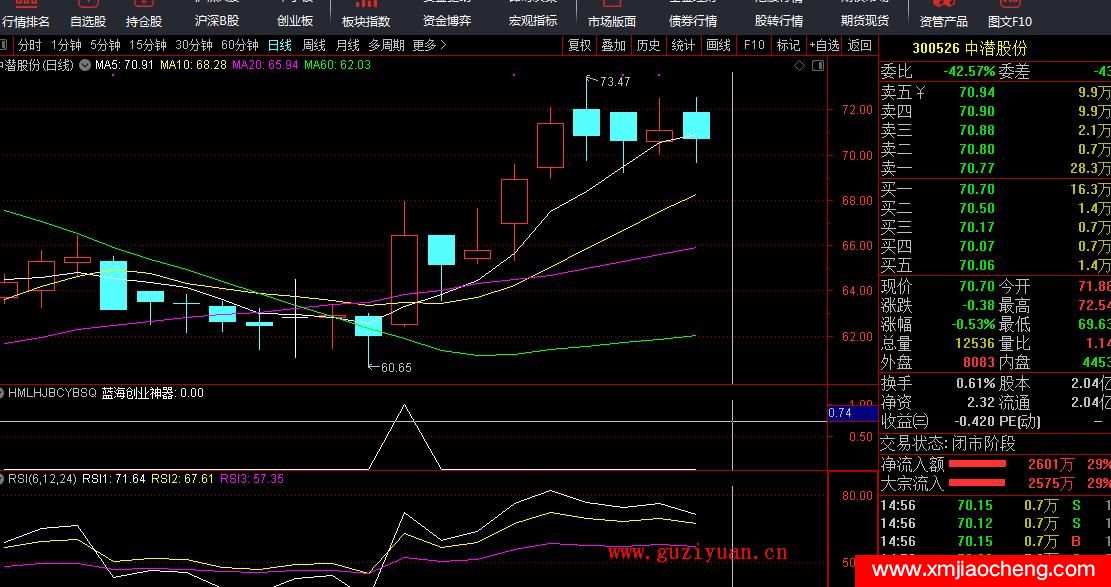Open the 多周期 multi-period view
The width and height of the screenshot is (1111, 587).
coord(386,45)
